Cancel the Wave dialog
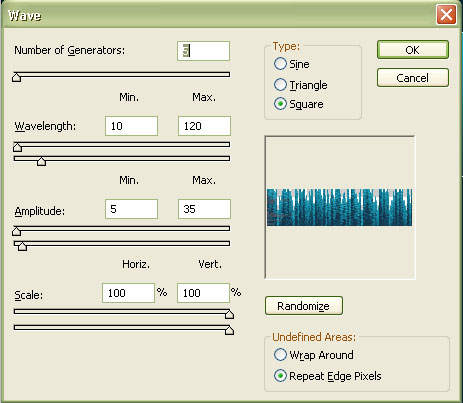This screenshot has height=403, width=463. point(413,78)
